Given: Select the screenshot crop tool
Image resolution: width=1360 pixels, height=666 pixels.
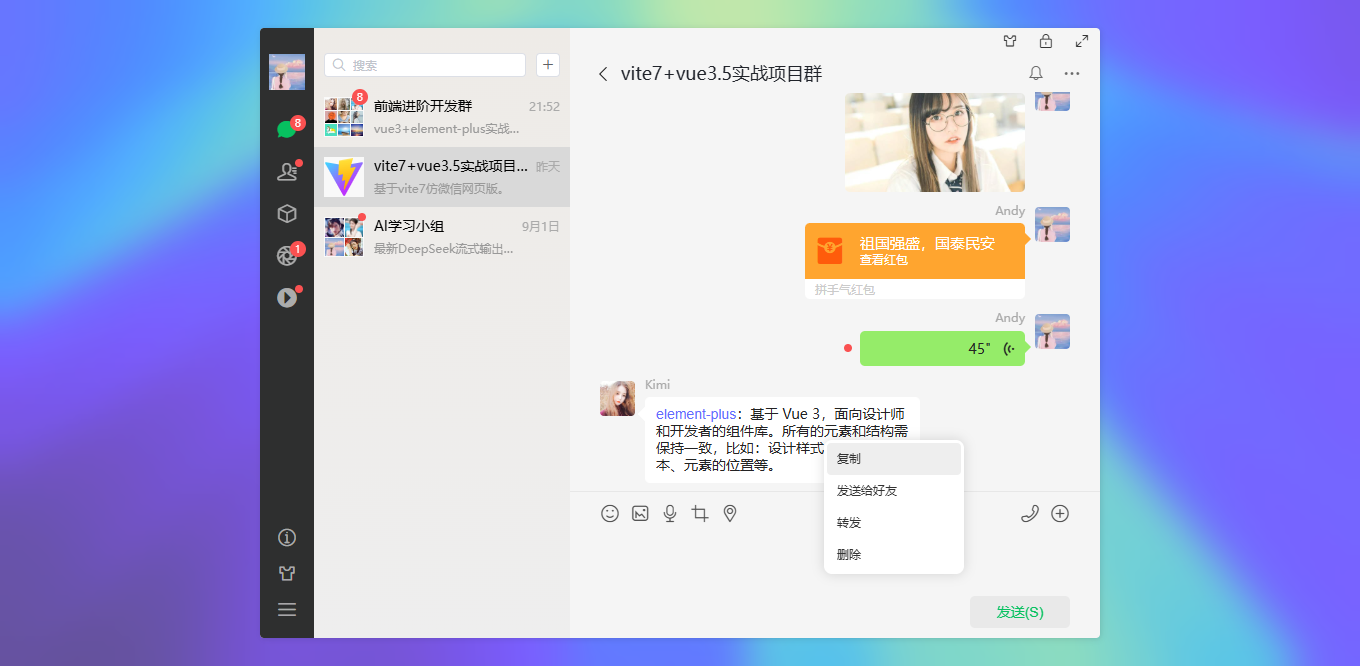Looking at the screenshot, I should click(700, 513).
